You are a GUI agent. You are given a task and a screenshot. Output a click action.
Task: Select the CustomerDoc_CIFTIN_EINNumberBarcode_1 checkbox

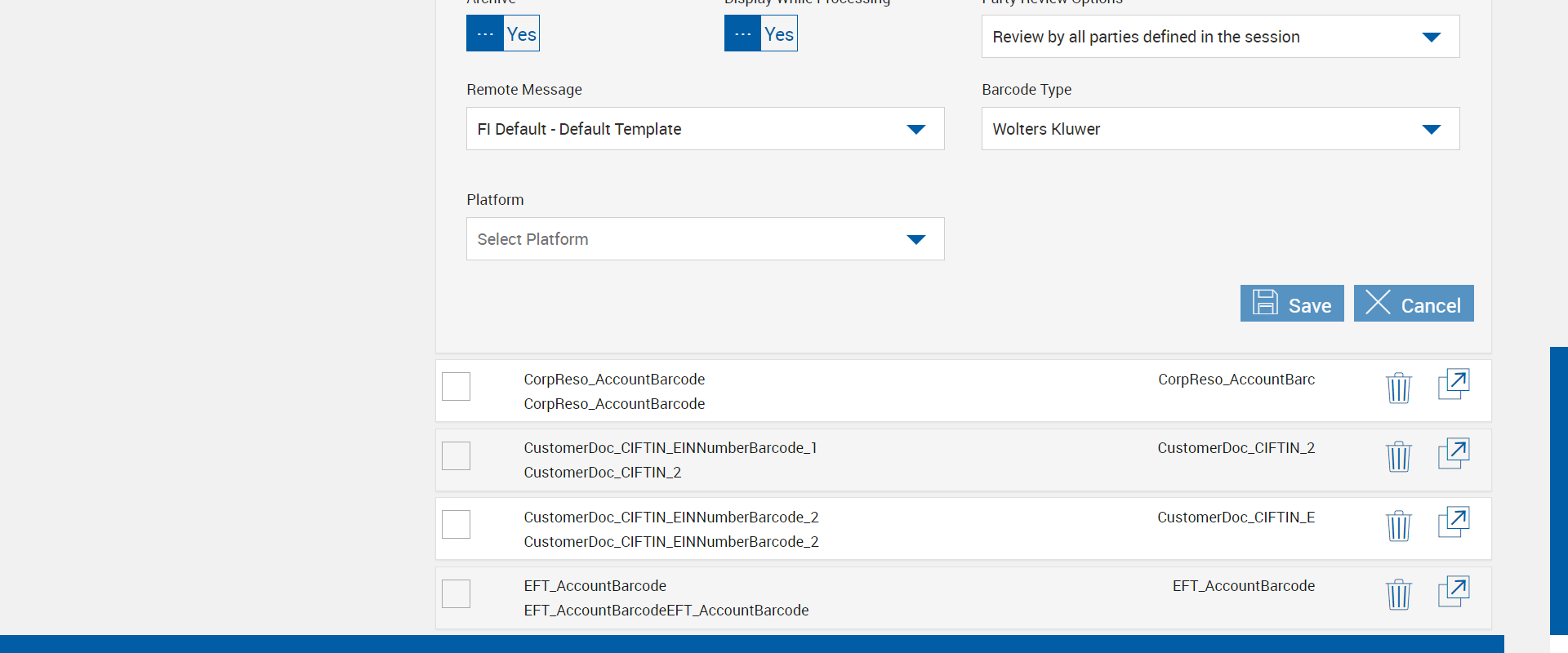pyautogui.click(x=456, y=455)
